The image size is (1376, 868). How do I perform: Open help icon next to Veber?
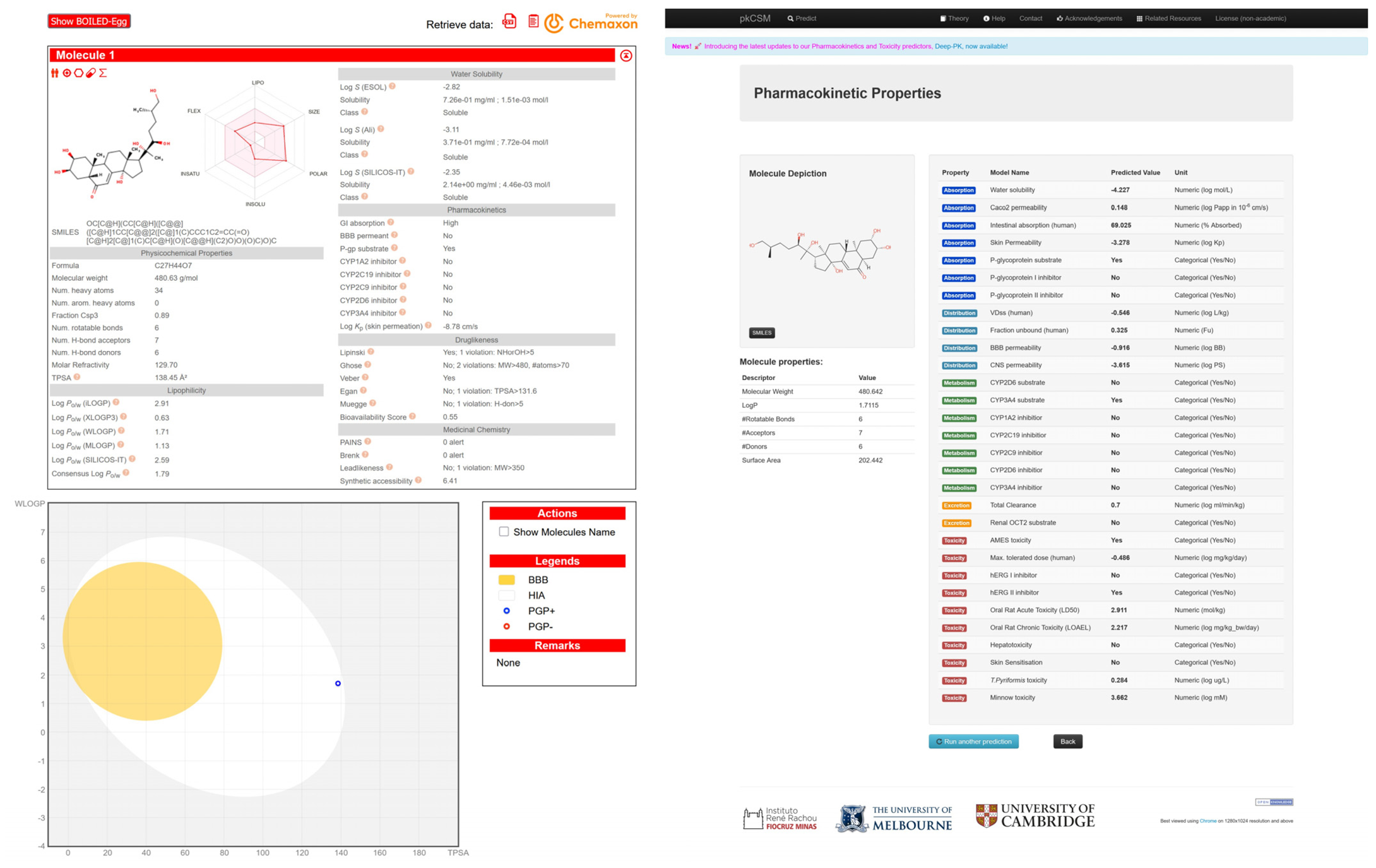(365, 378)
